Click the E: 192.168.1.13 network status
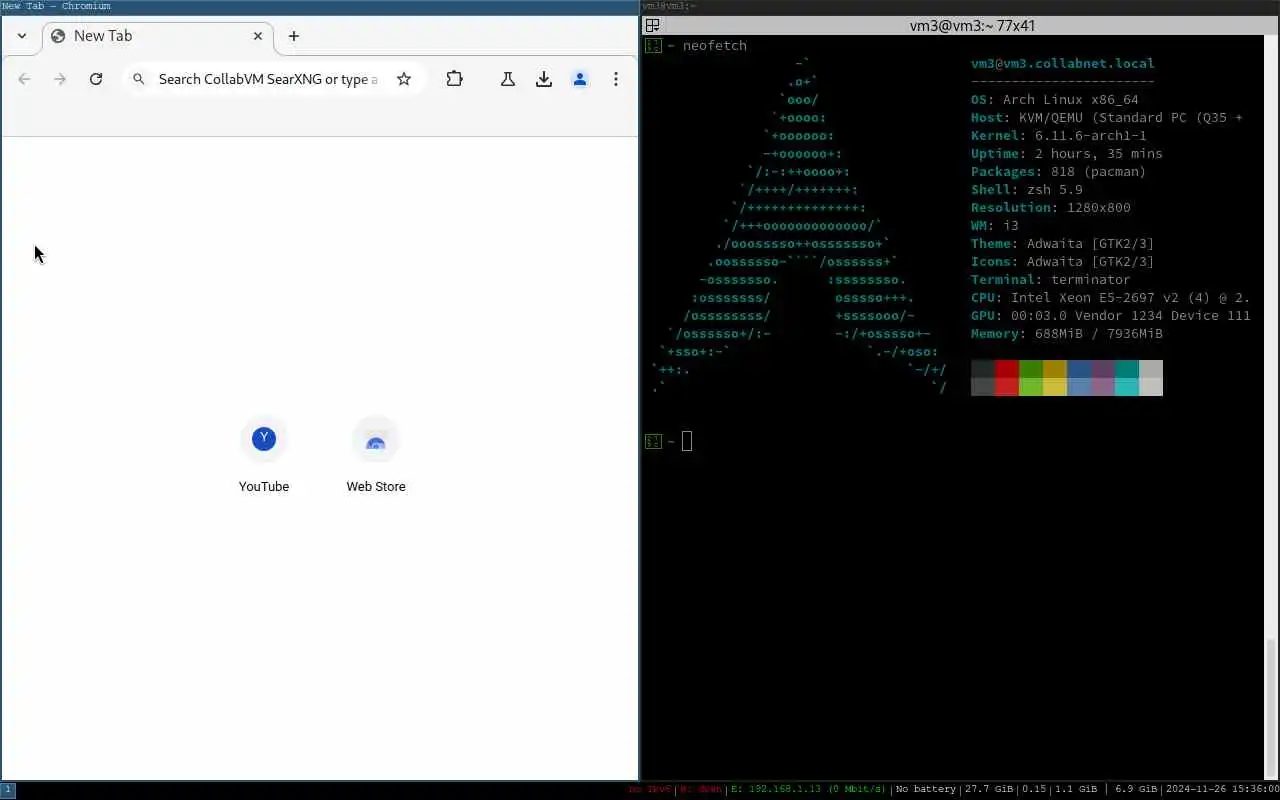The width and height of the screenshot is (1280, 800). [x=809, y=790]
